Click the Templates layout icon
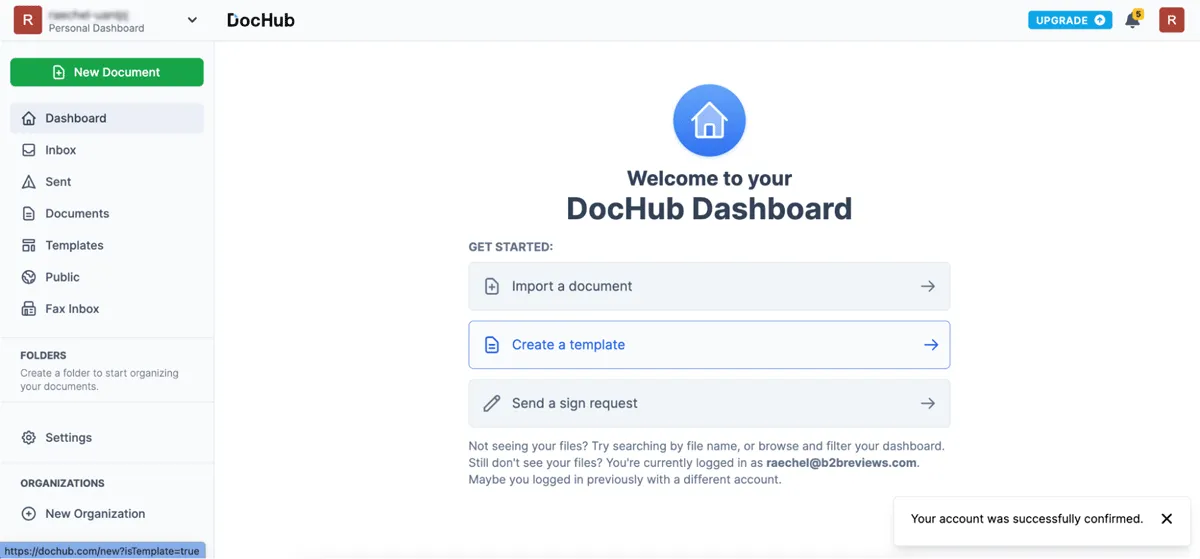This screenshot has width=1200, height=559. [x=28, y=245]
